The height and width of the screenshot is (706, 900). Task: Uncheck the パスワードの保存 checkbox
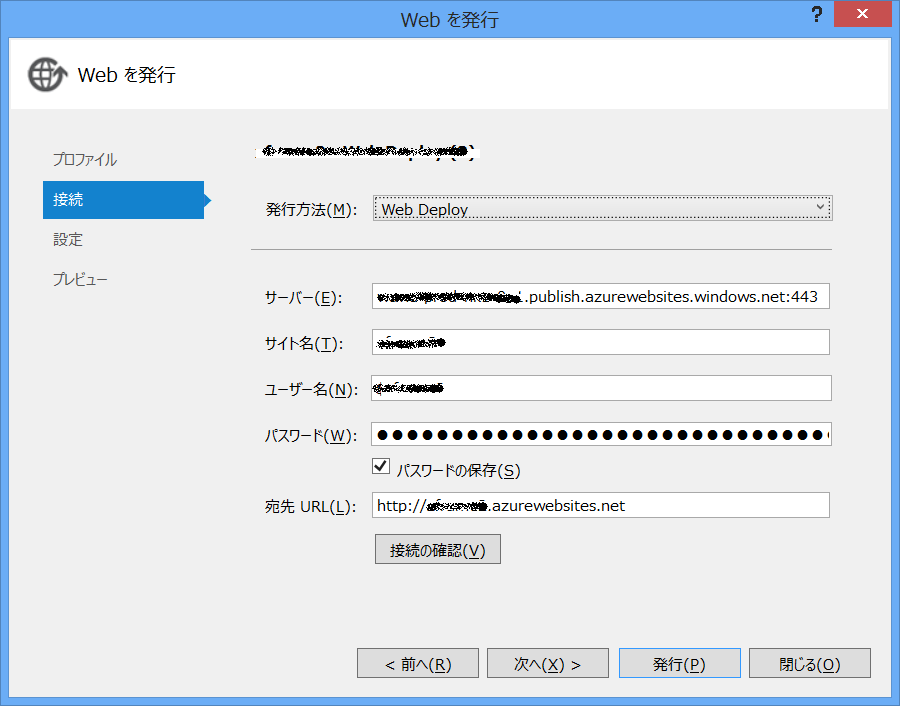pyautogui.click(x=380, y=466)
